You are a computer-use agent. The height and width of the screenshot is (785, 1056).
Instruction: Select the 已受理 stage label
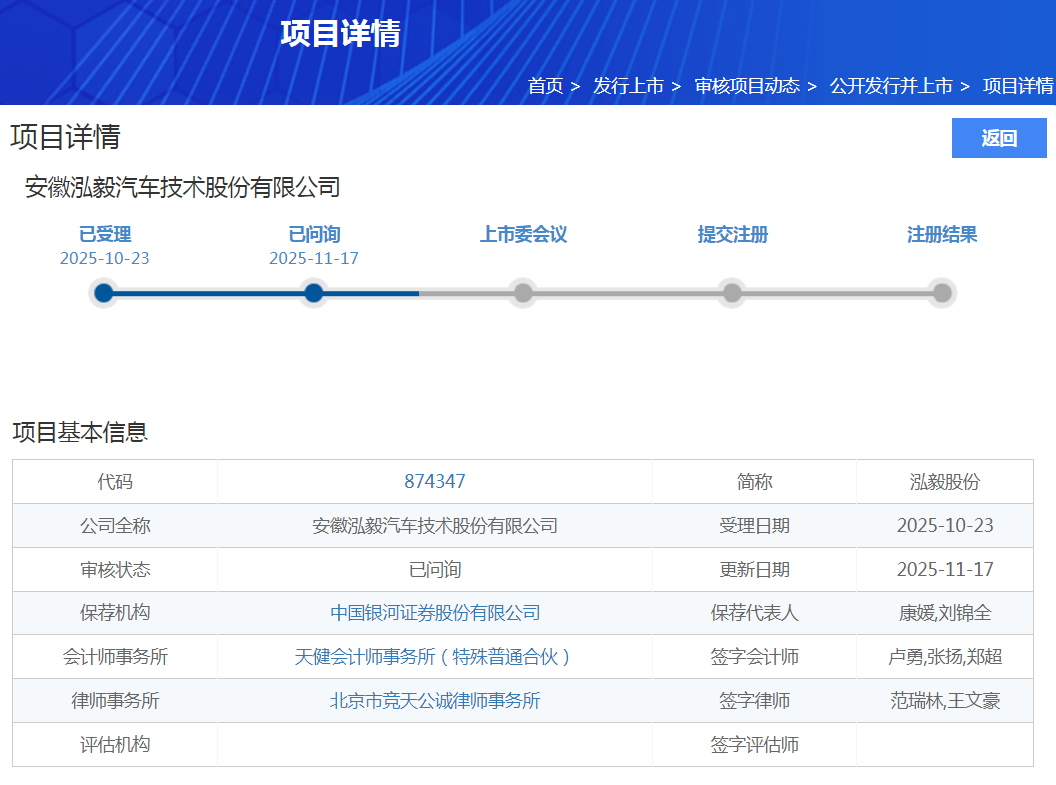(105, 235)
